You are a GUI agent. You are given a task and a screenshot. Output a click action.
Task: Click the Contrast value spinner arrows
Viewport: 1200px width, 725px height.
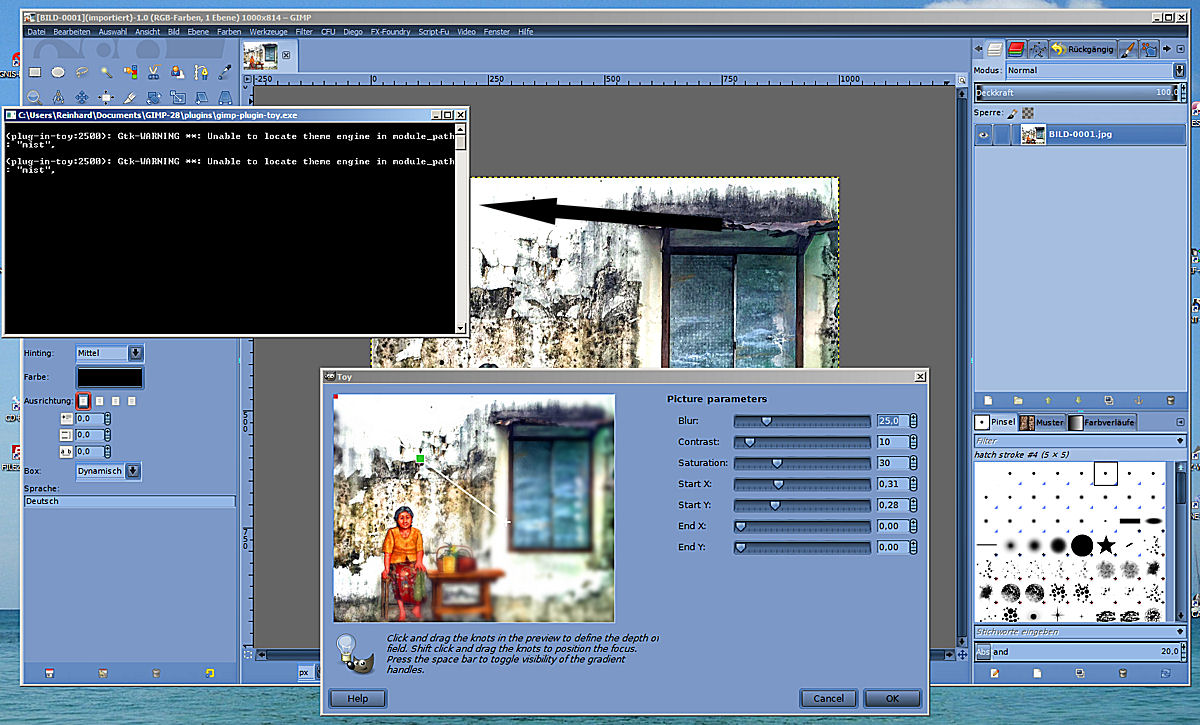[x=913, y=442]
